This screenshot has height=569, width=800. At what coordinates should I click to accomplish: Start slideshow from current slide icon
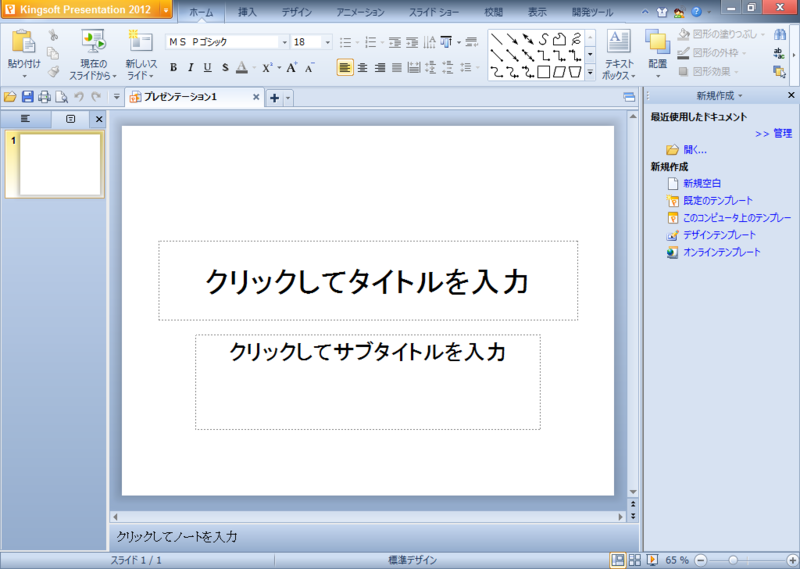pyautogui.click(x=93, y=42)
